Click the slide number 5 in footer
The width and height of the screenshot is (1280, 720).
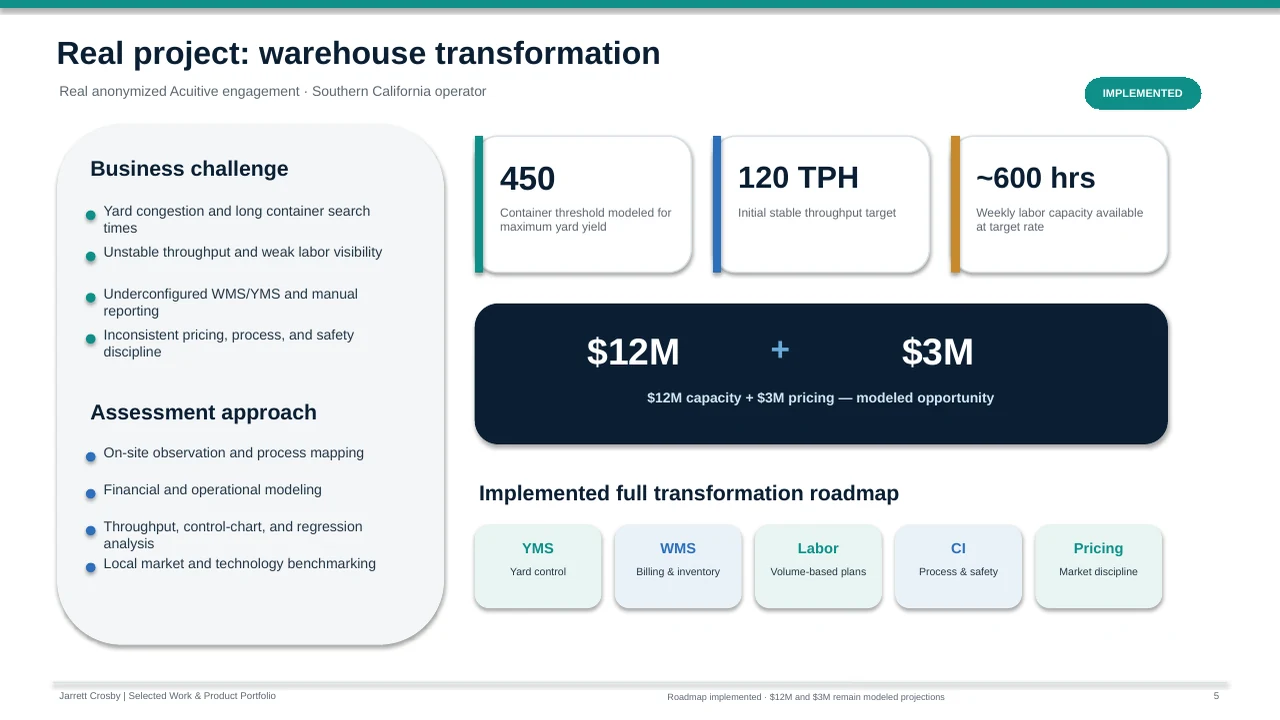(1216, 696)
